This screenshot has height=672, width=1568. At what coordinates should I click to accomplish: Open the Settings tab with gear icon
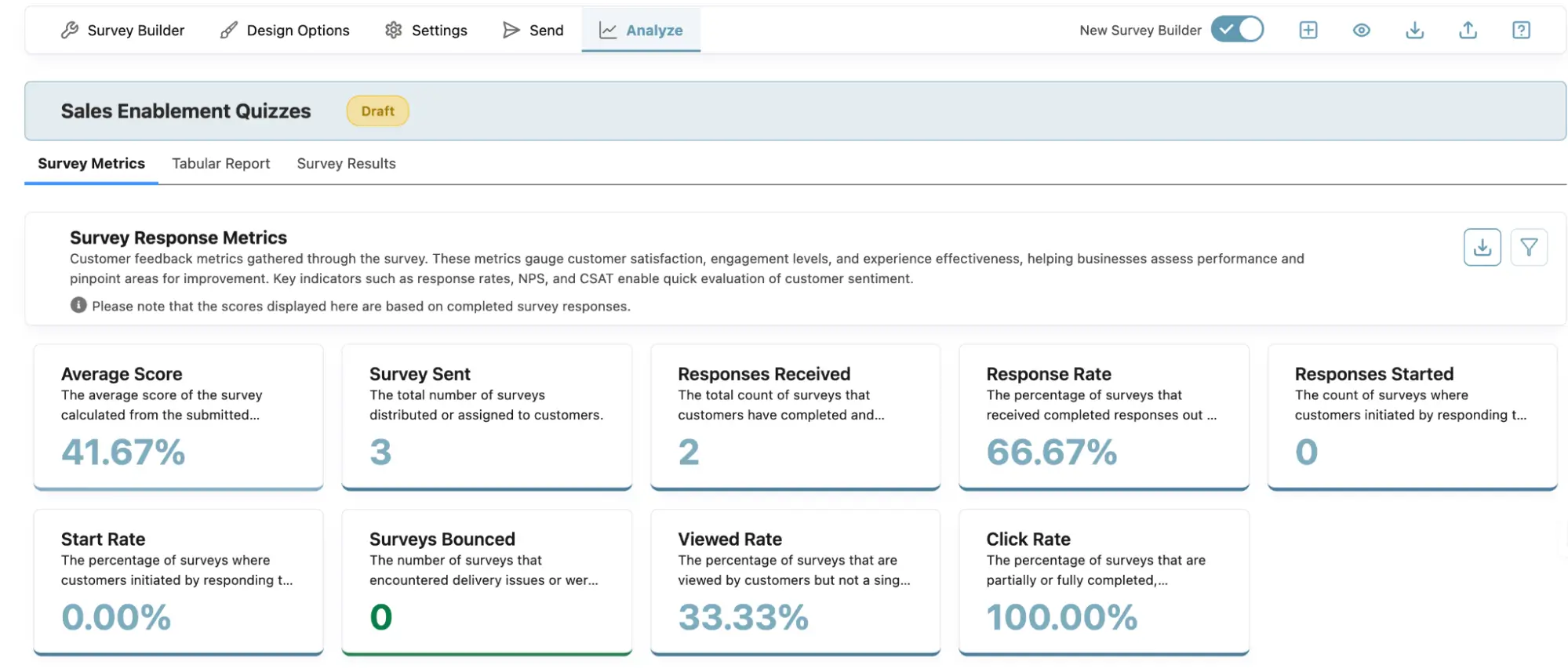426,31
